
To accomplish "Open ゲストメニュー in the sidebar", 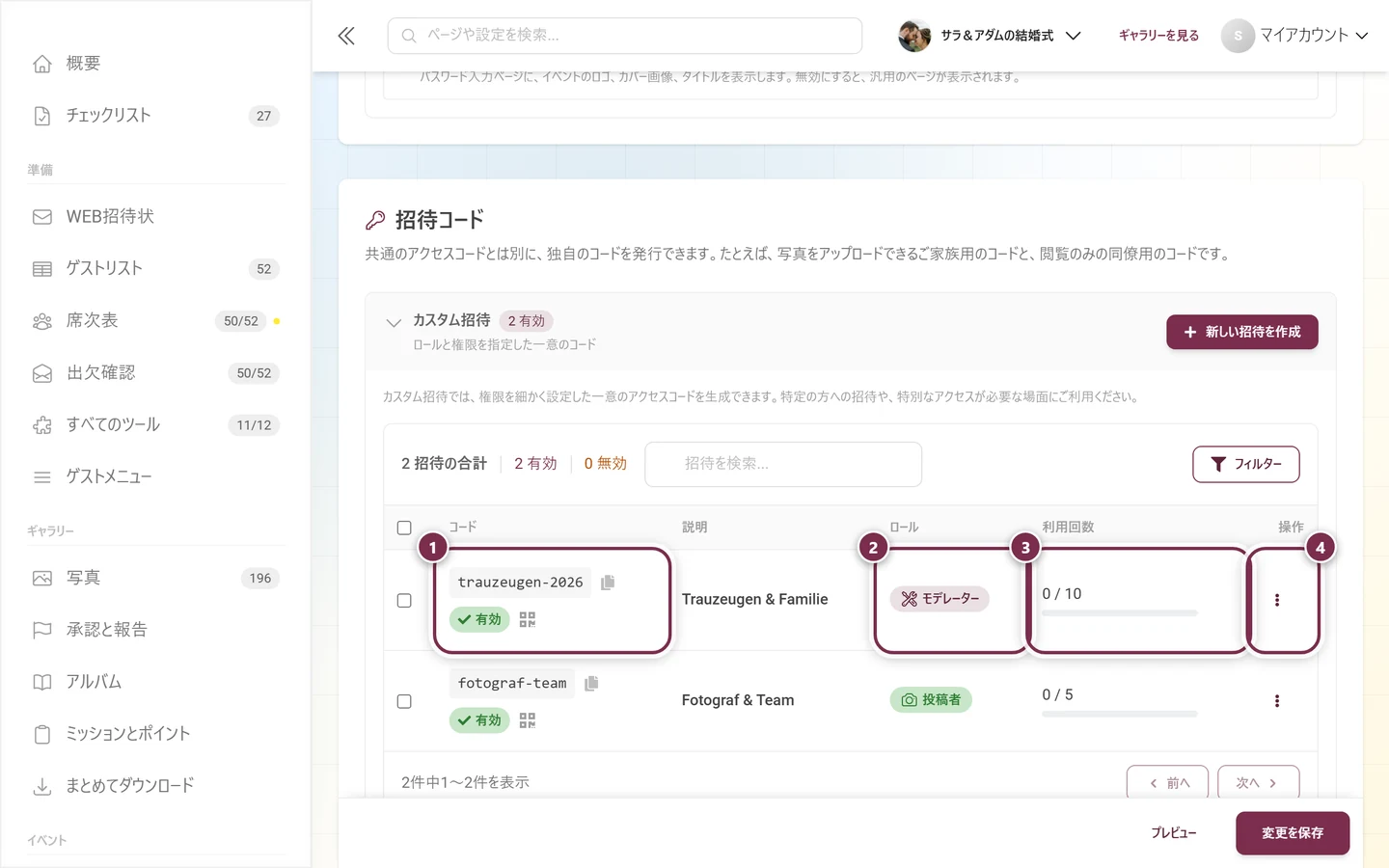I will [x=155, y=477].
